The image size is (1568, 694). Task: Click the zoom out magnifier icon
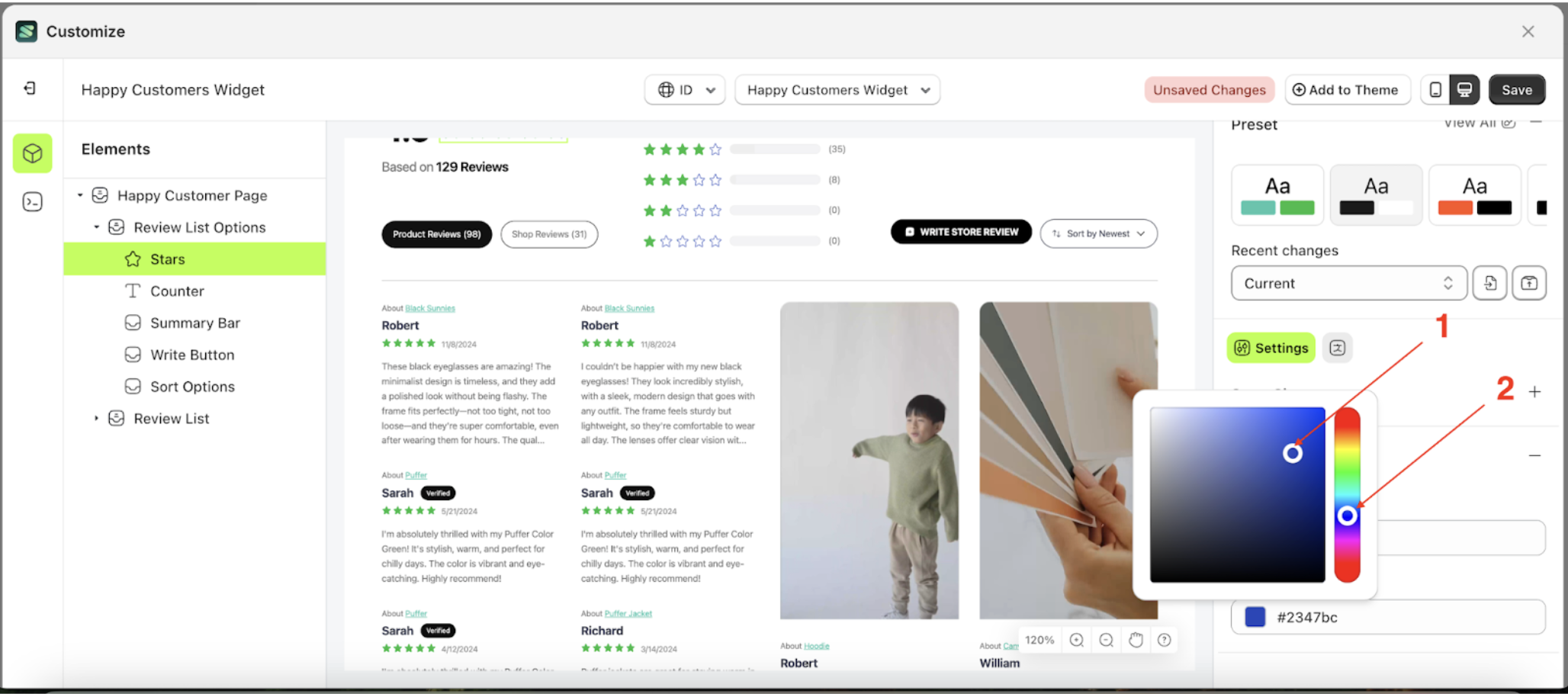1106,640
